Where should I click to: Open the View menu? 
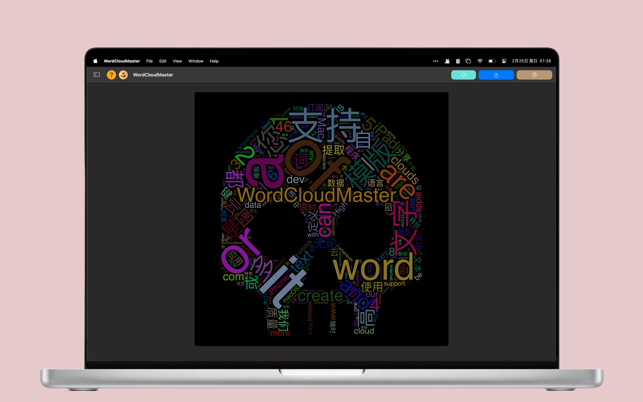click(x=177, y=61)
